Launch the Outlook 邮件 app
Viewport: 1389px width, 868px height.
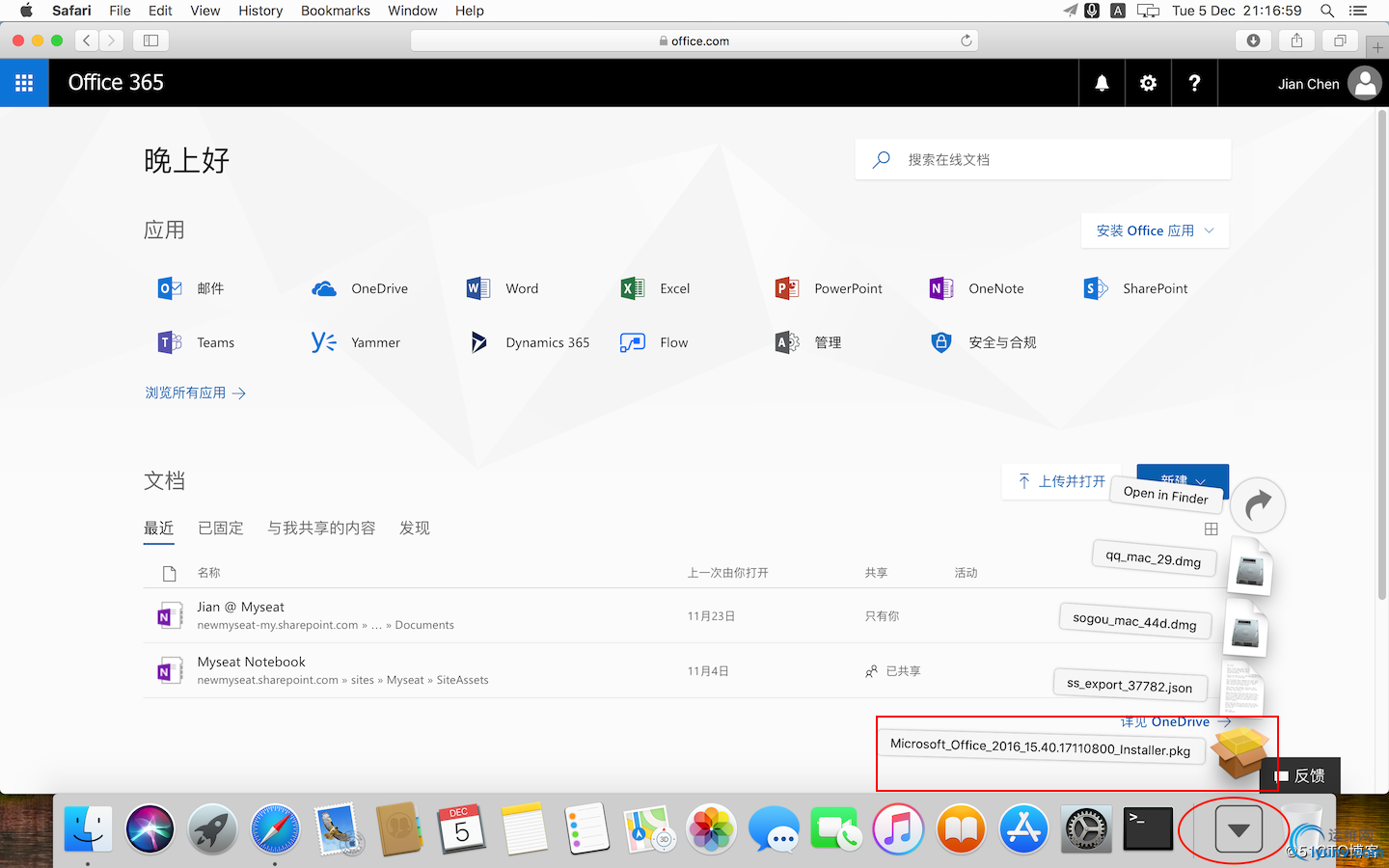(x=191, y=288)
